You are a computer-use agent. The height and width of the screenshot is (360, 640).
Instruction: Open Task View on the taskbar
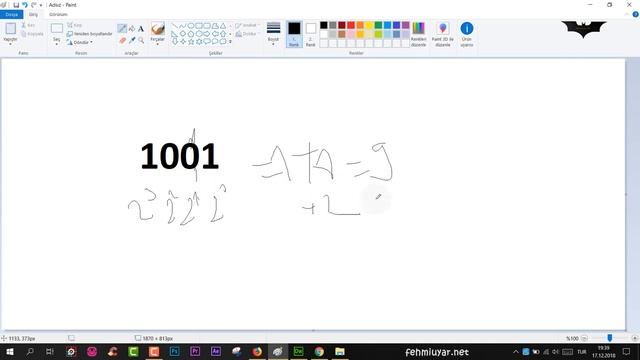[50, 351]
